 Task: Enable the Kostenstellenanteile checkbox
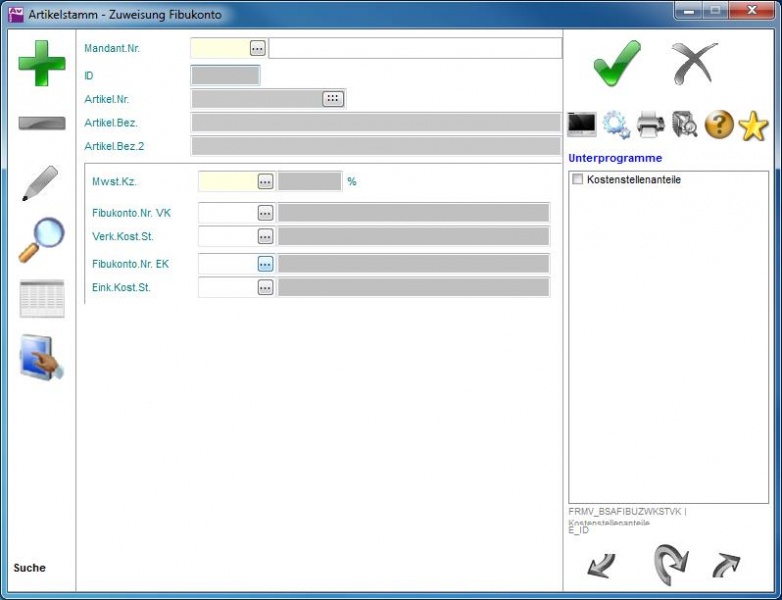click(577, 180)
